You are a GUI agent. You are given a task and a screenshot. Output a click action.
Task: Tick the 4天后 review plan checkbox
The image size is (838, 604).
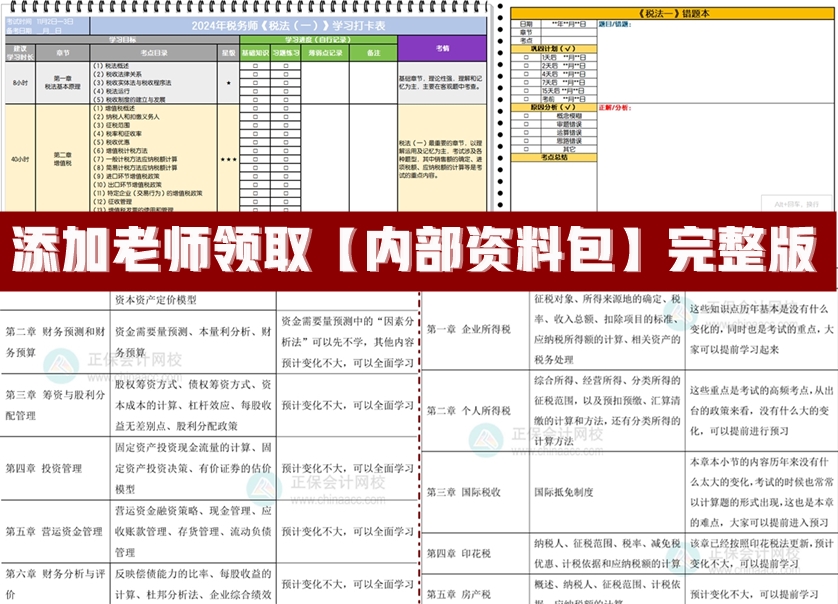[526, 74]
